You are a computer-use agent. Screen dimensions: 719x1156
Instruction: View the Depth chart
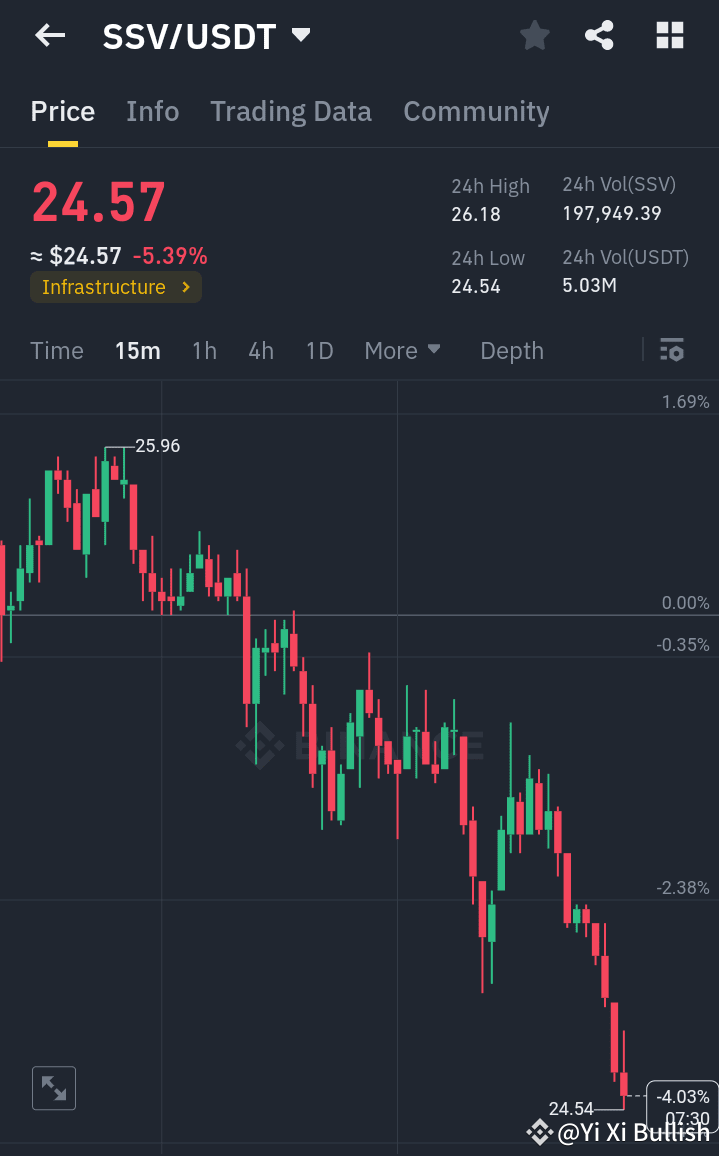(511, 350)
